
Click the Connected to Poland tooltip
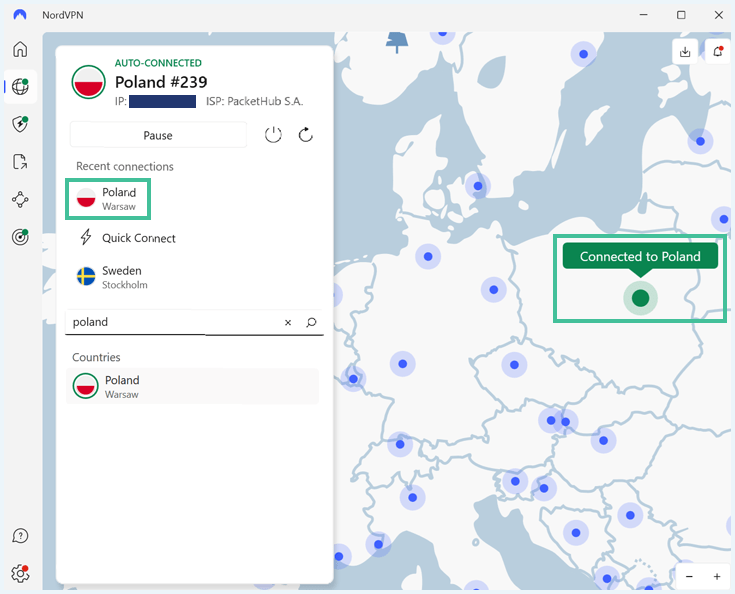(640, 256)
